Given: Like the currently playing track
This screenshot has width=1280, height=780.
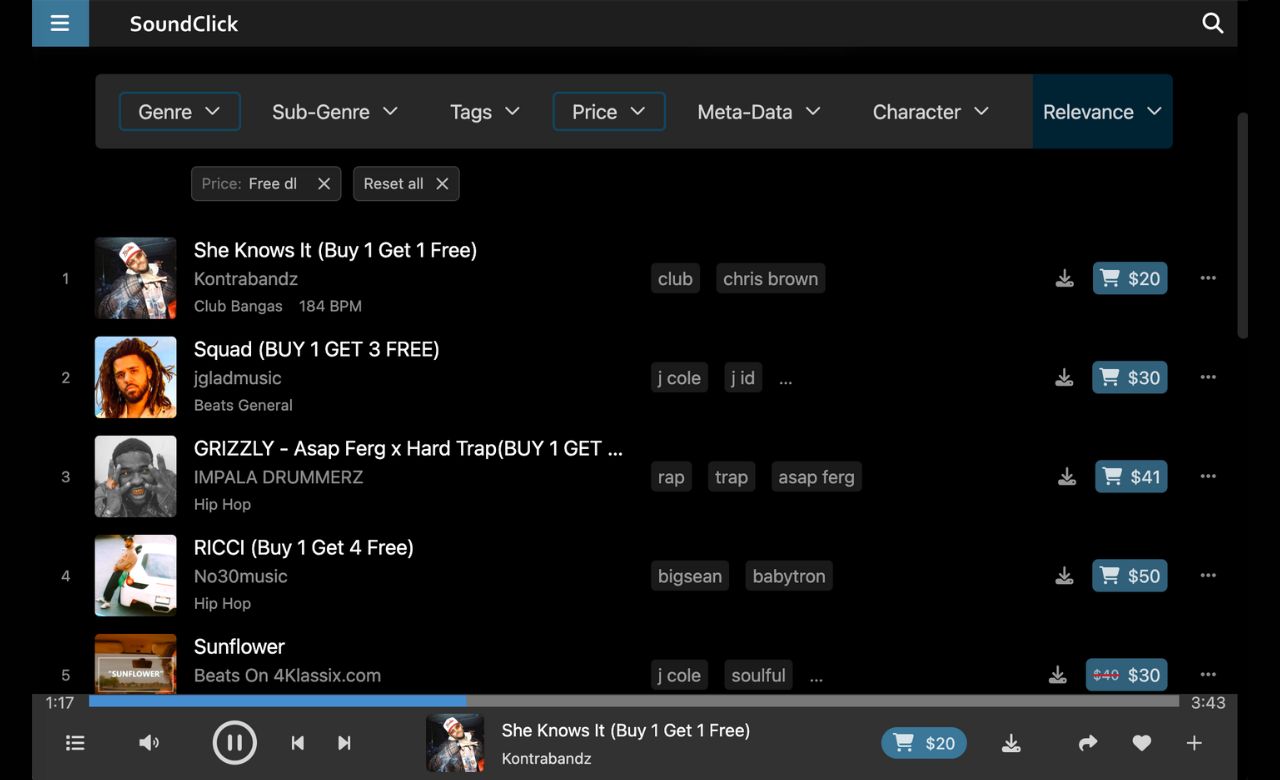Looking at the screenshot, I should [1141, 743].
